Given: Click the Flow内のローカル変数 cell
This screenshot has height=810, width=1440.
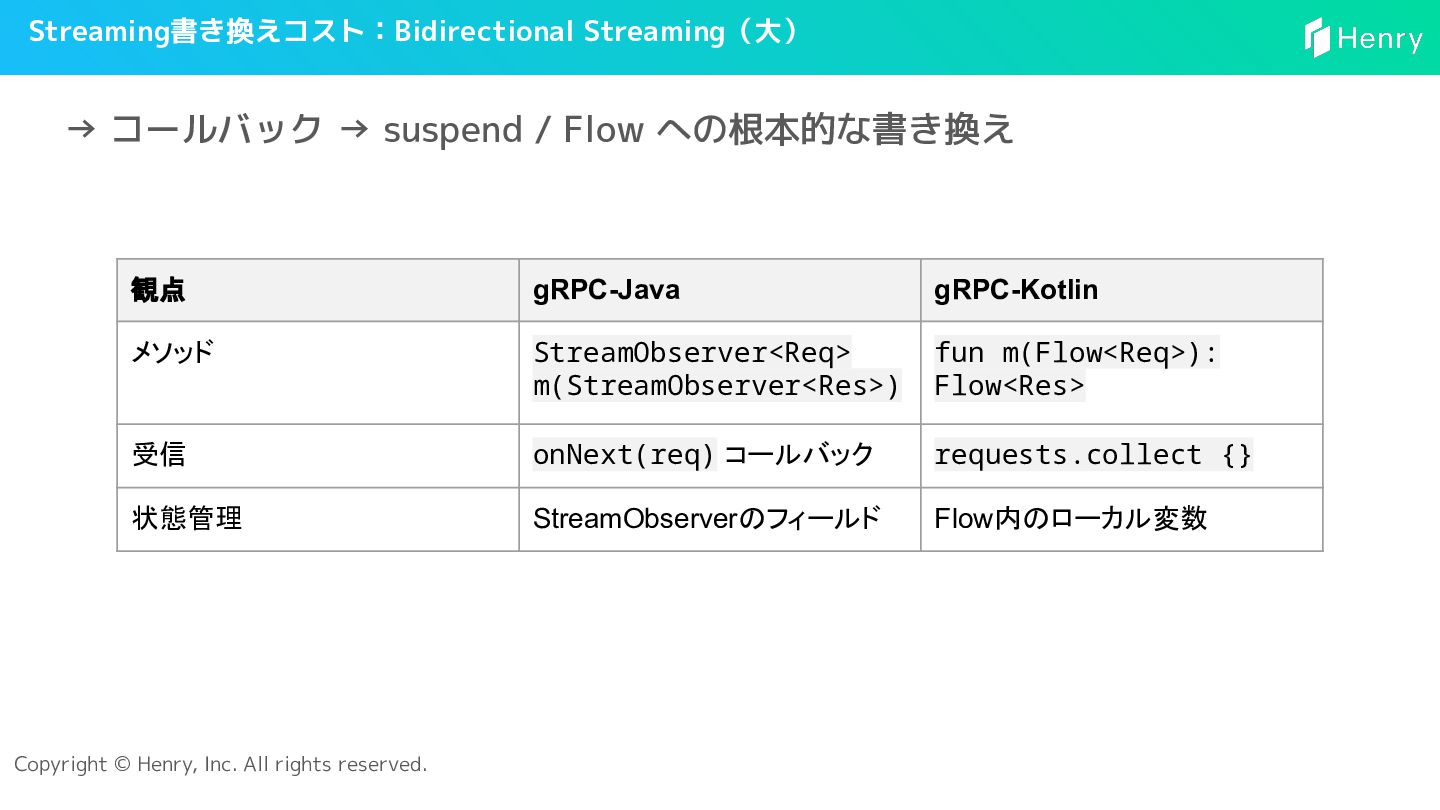Looking at the screenshot, I should [x=1070, y=518].
